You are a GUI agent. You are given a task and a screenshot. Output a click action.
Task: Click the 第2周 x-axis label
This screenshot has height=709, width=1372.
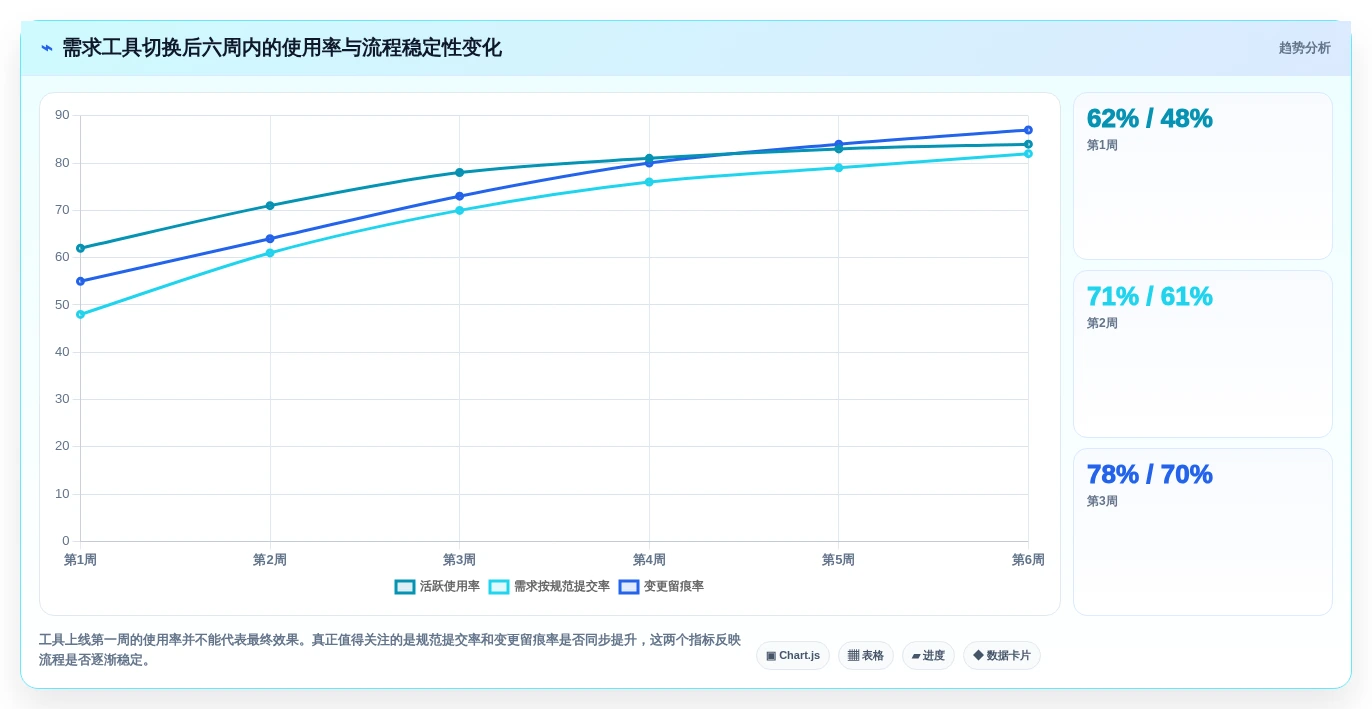[270, 560]
